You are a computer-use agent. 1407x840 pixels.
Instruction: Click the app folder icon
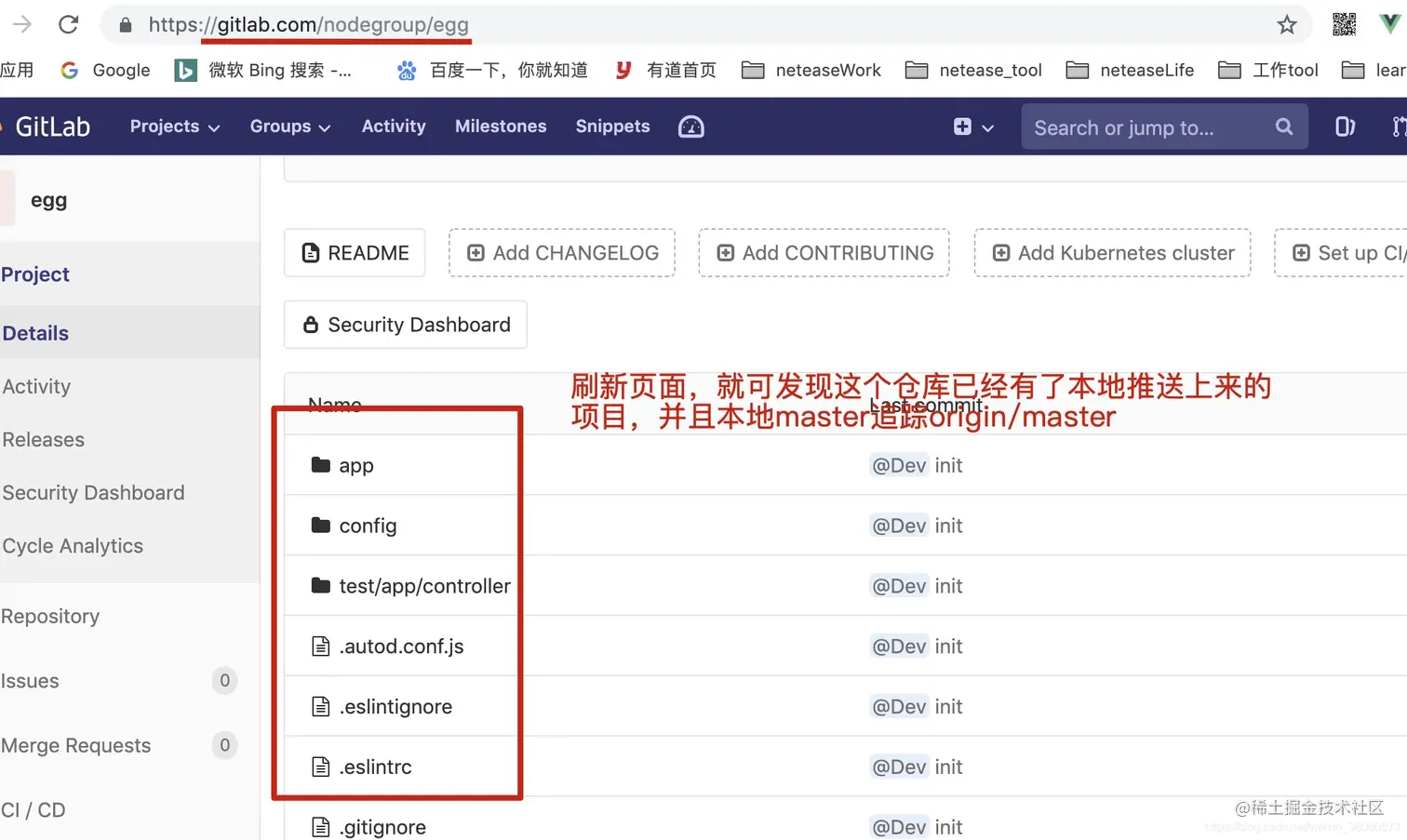[x=321, y=464]
